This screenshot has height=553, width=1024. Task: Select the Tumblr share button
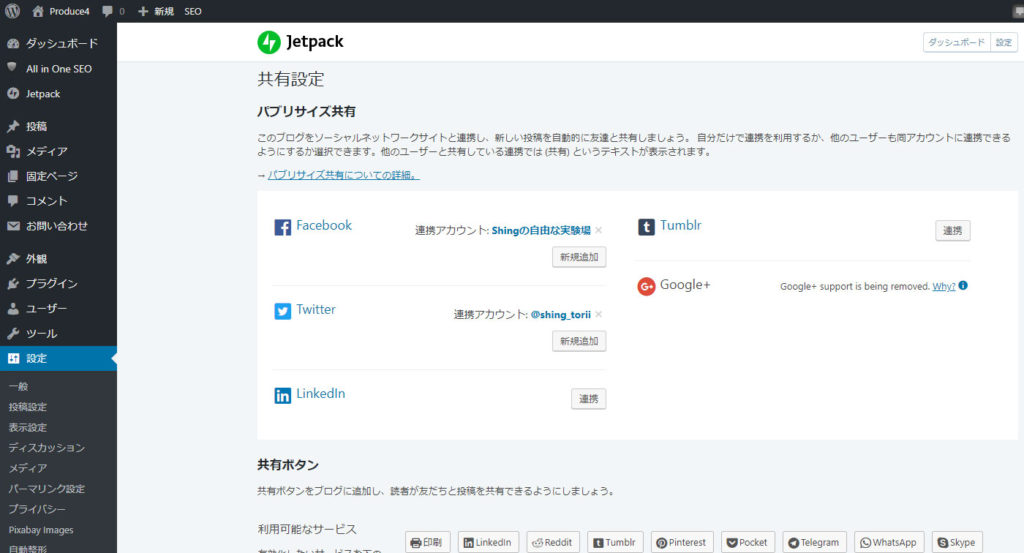click(615, 543)
